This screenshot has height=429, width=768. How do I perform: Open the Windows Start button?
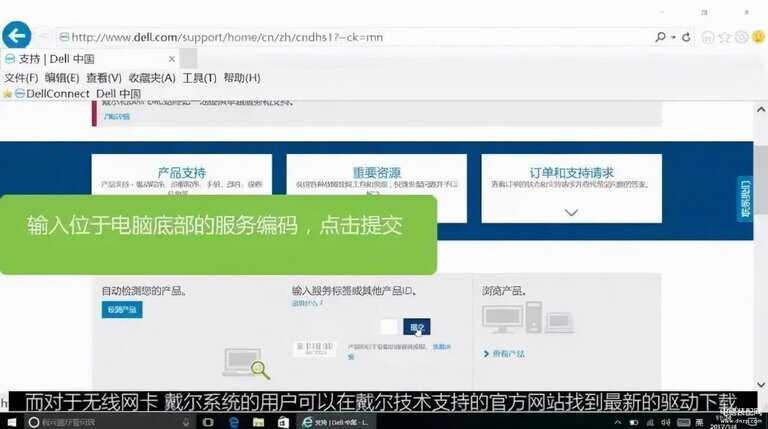tap(12, 422)
